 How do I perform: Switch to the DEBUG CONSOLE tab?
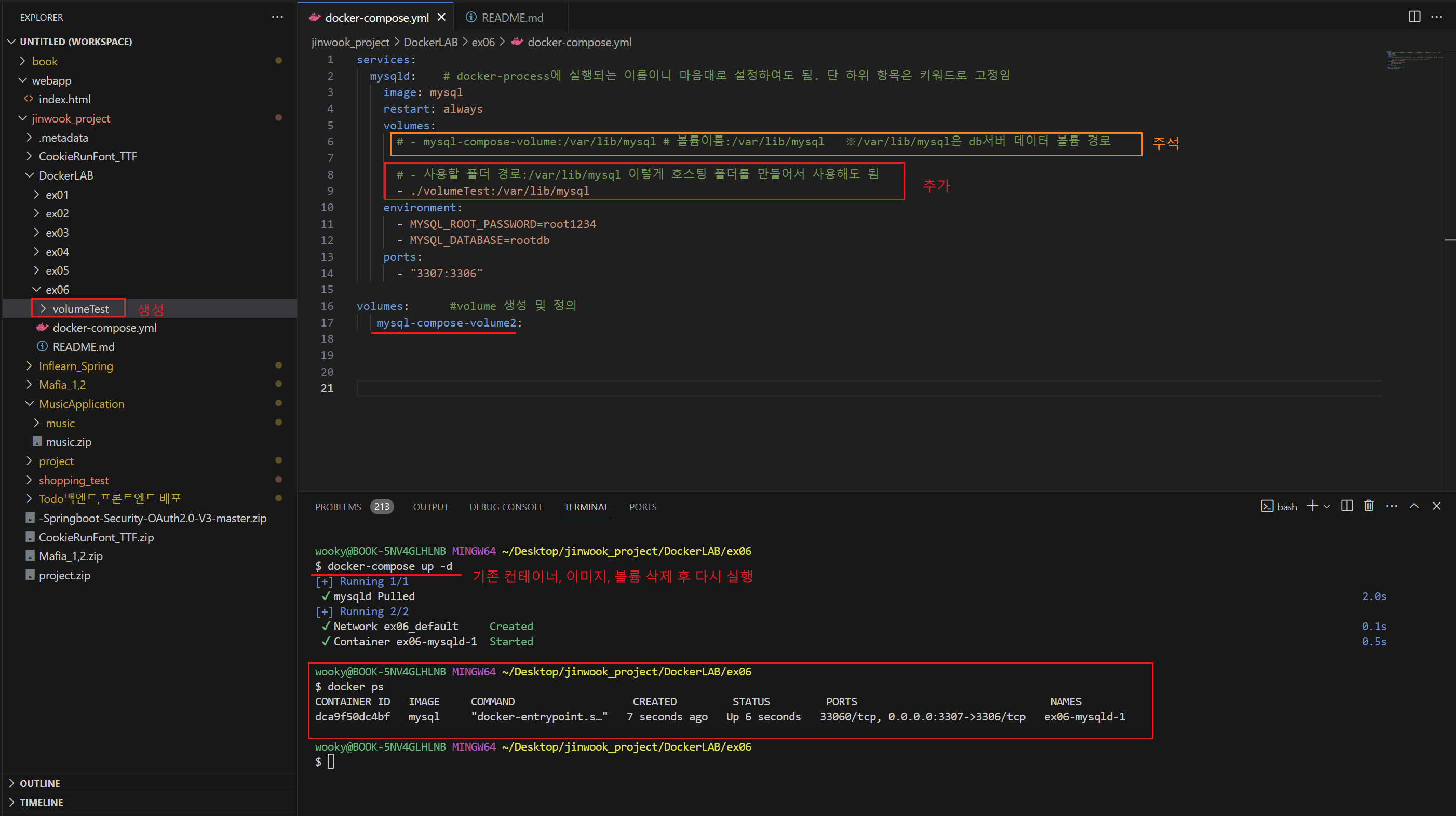(506, 507)
